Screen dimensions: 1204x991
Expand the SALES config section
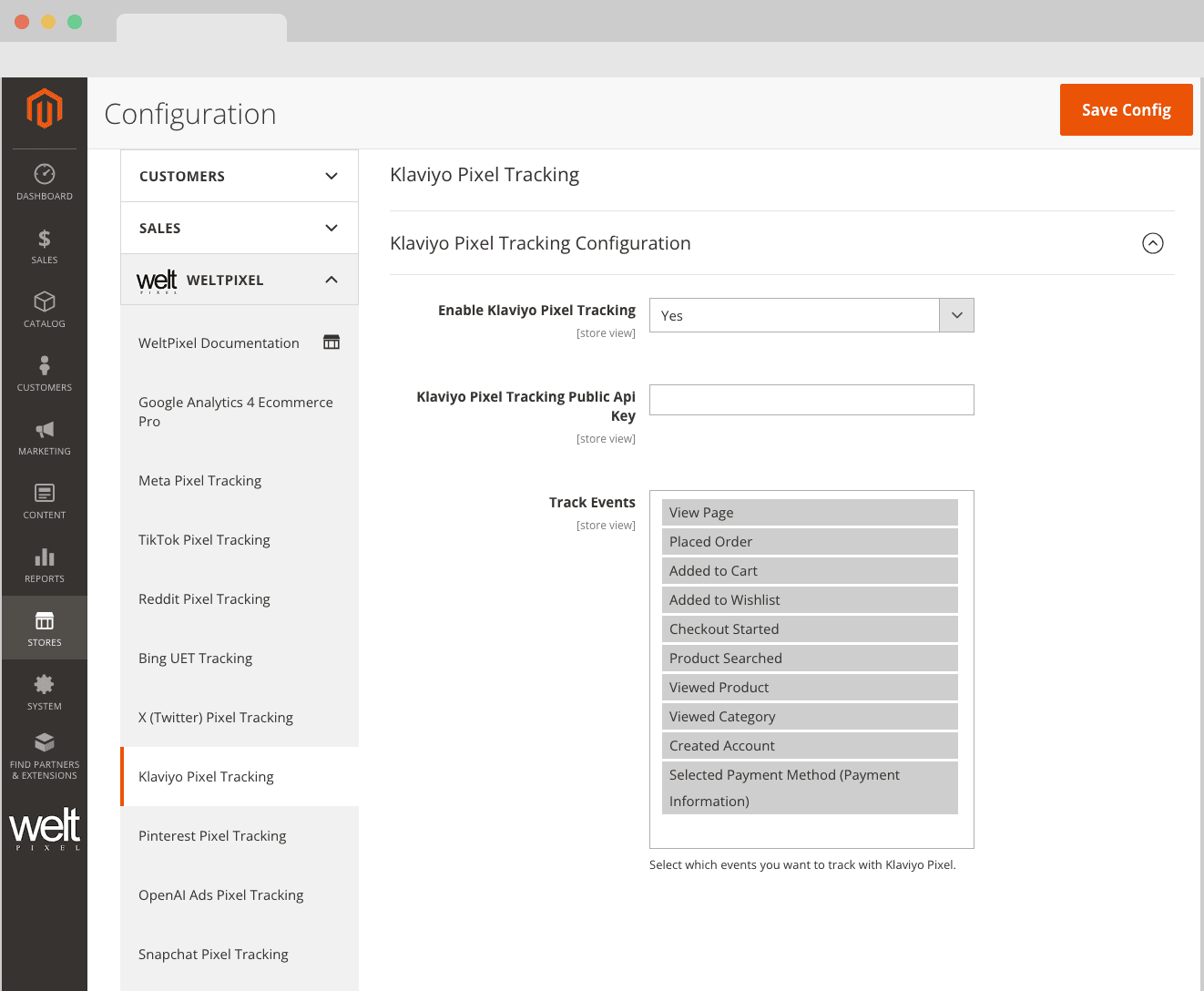click(x=240, y=228)
